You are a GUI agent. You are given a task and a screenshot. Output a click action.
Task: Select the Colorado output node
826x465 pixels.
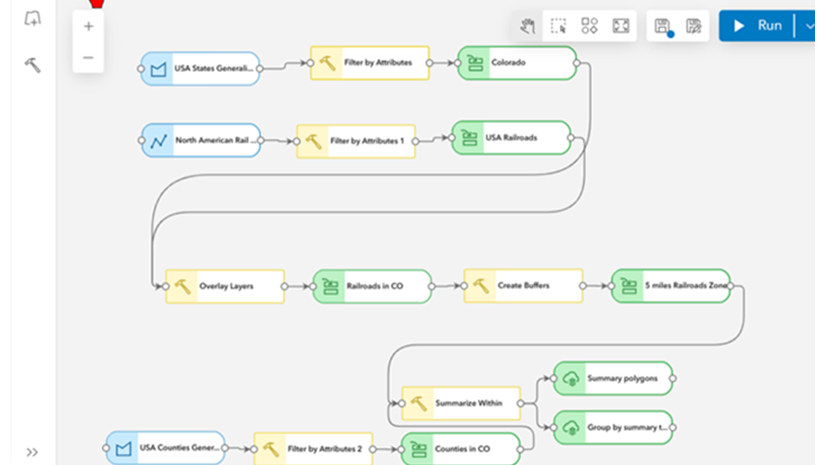(517, 63)
